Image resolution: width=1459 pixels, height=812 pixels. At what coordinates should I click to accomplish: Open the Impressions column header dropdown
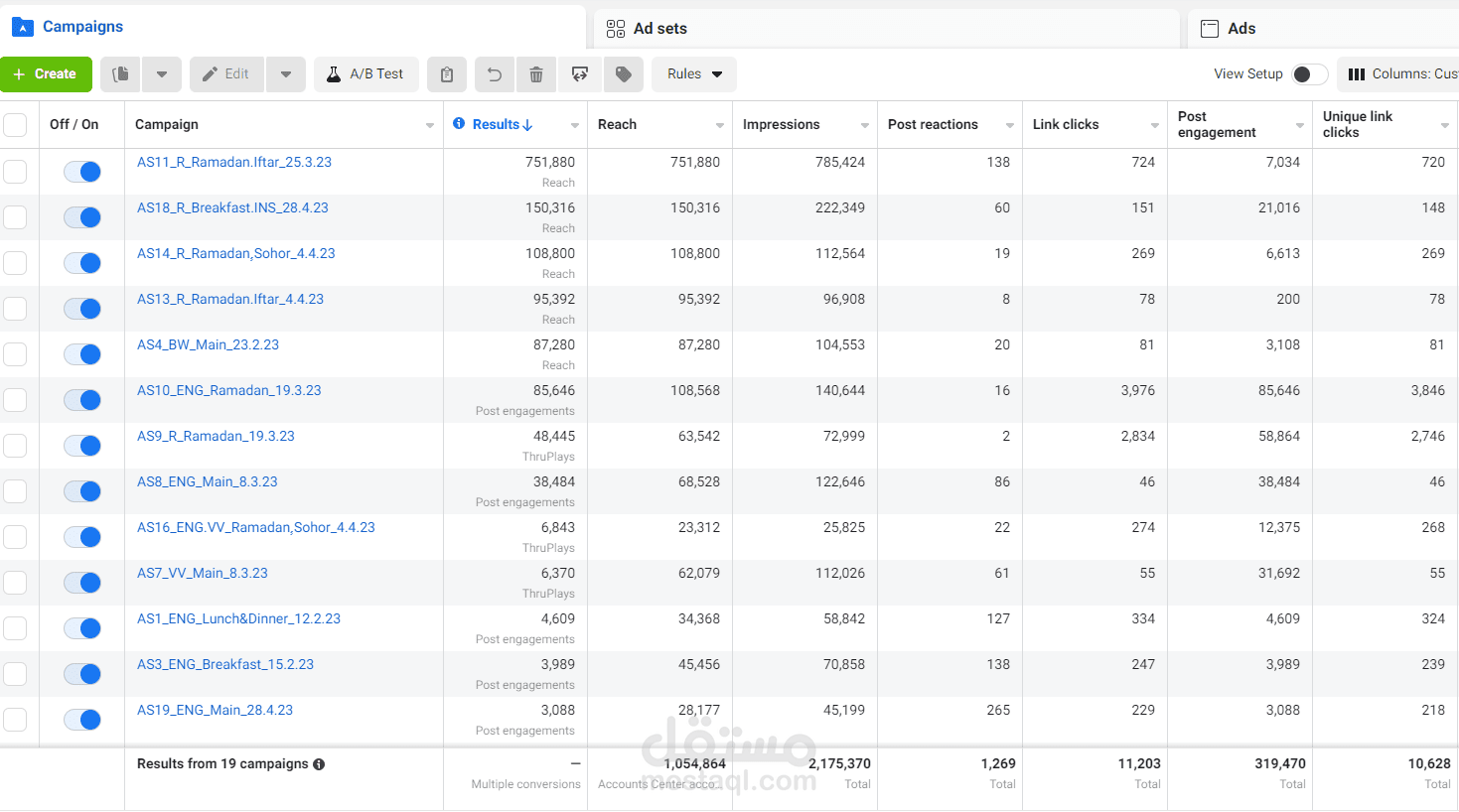pyautogui.click(x=864, y=125)
